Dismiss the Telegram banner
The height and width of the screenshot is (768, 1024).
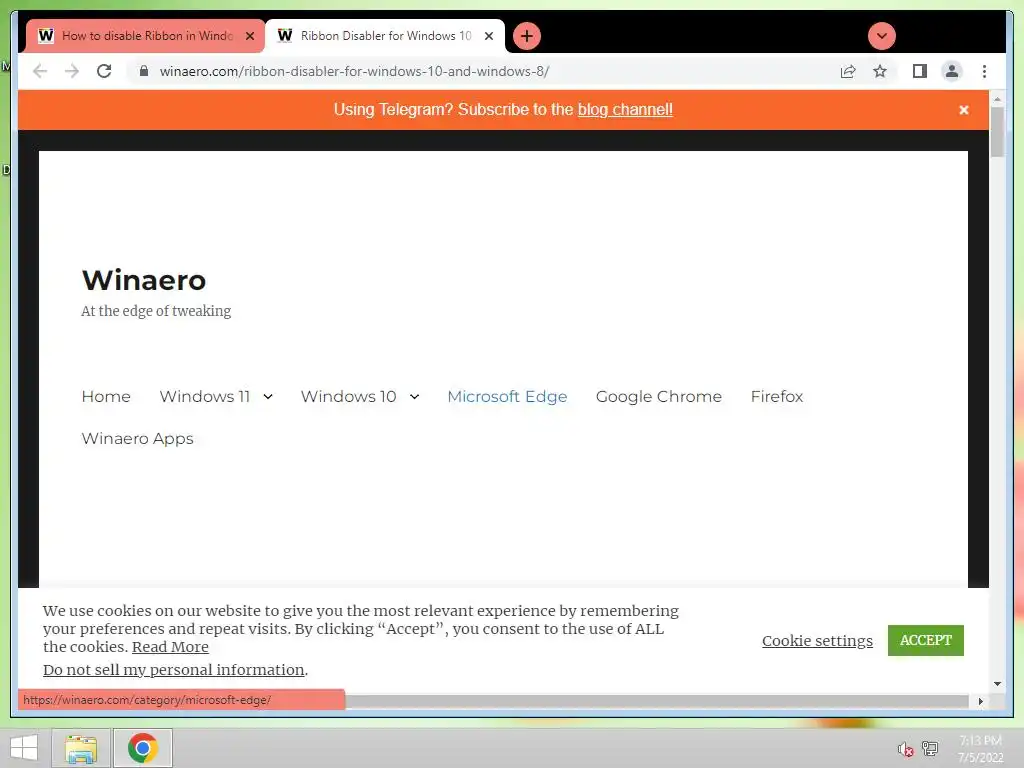963,110
